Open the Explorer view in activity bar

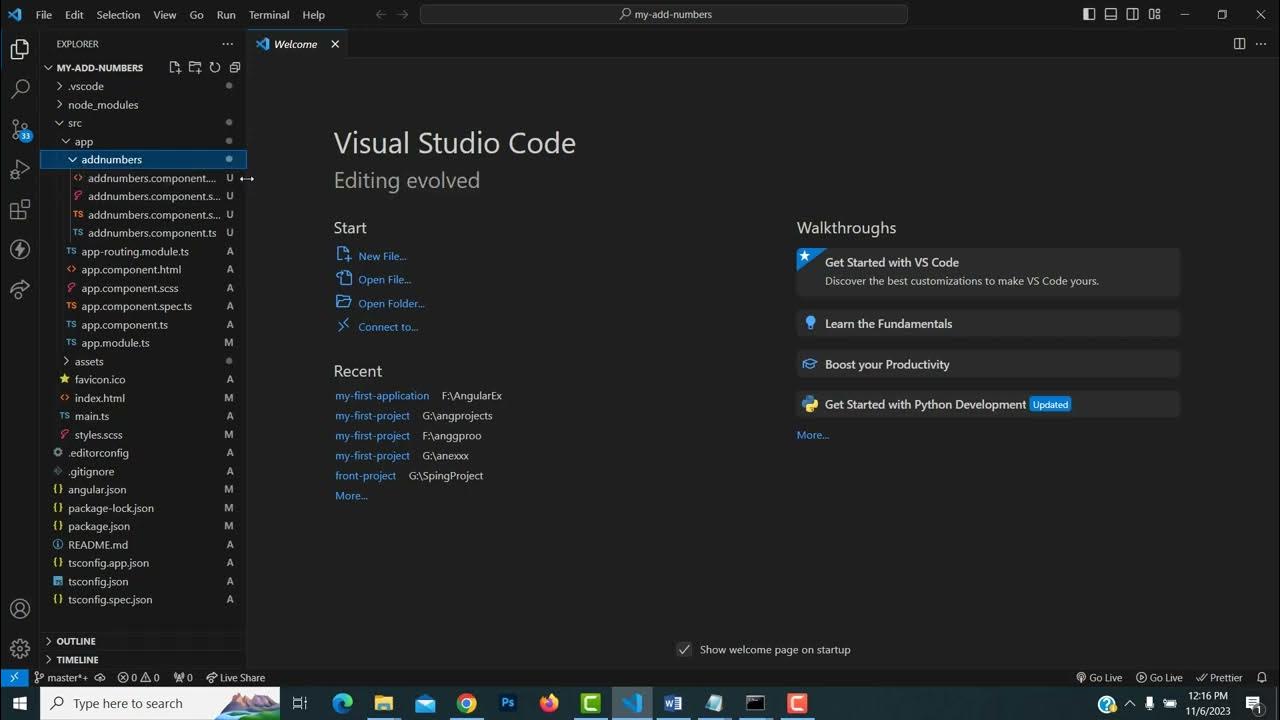(20, 49)
